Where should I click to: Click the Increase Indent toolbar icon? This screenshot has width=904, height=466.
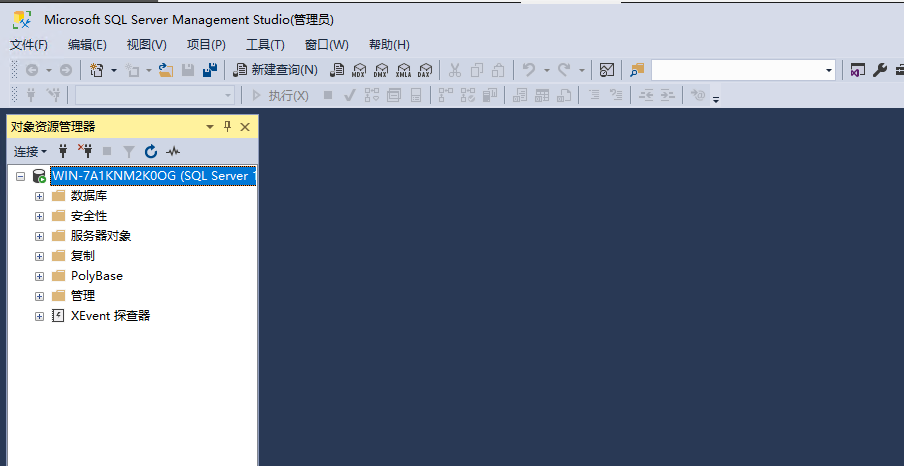click(x=668, y=96)
